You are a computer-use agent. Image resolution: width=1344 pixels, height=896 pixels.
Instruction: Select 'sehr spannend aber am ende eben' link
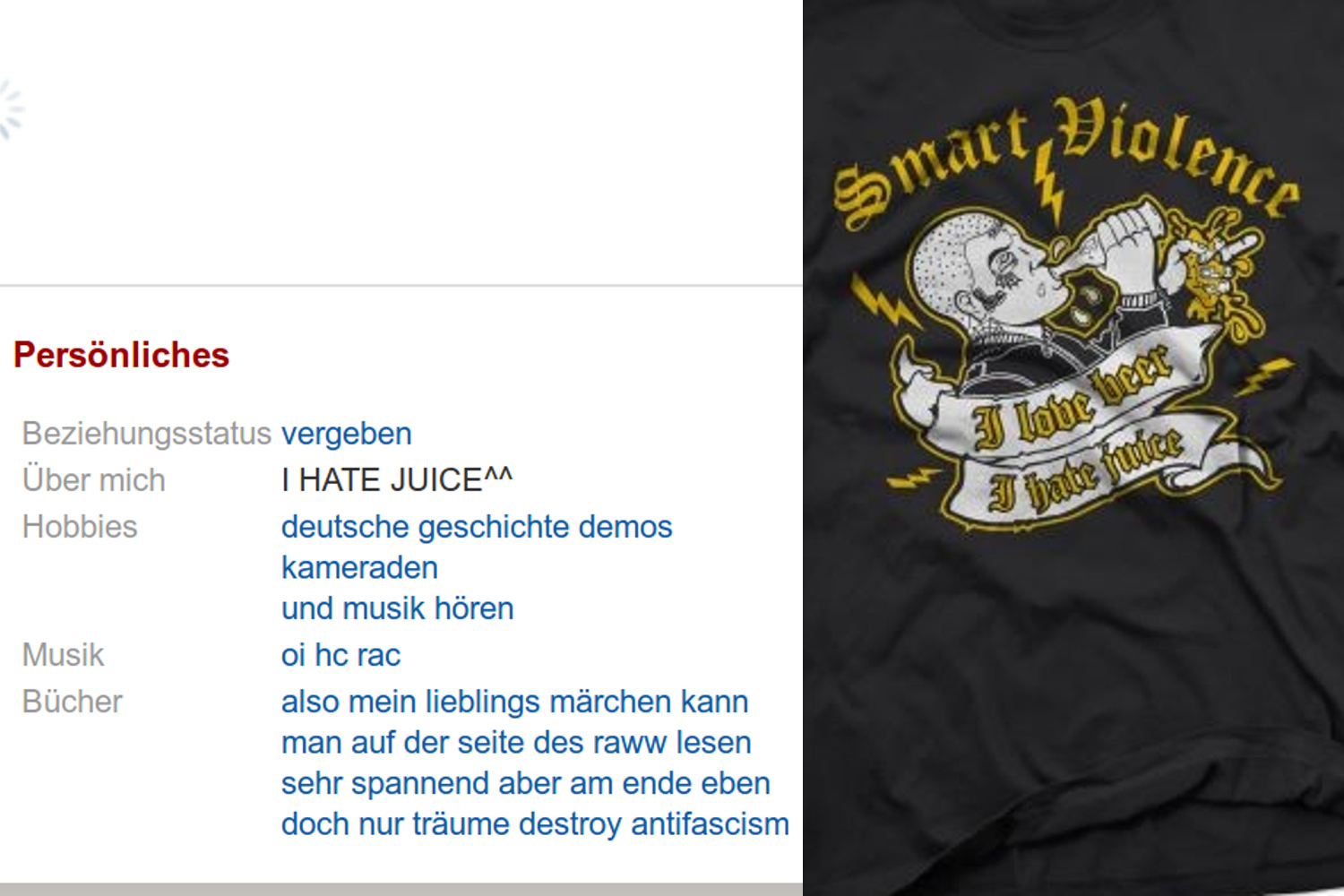[526, 783]
